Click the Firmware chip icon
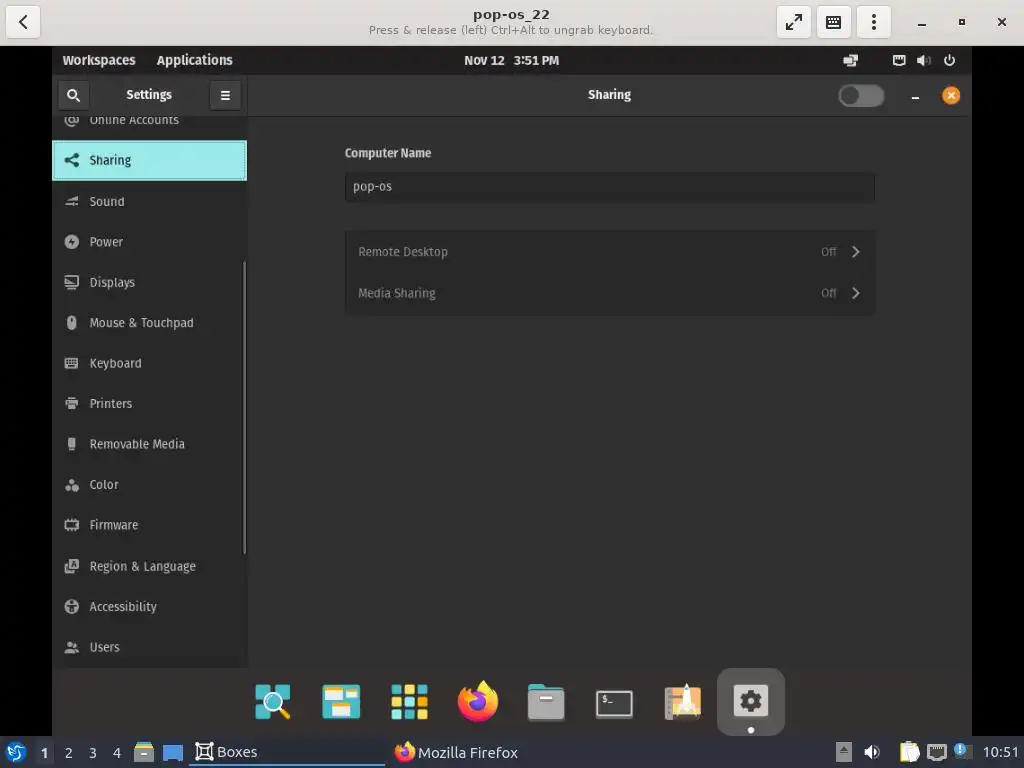 (x=72, y=525)
